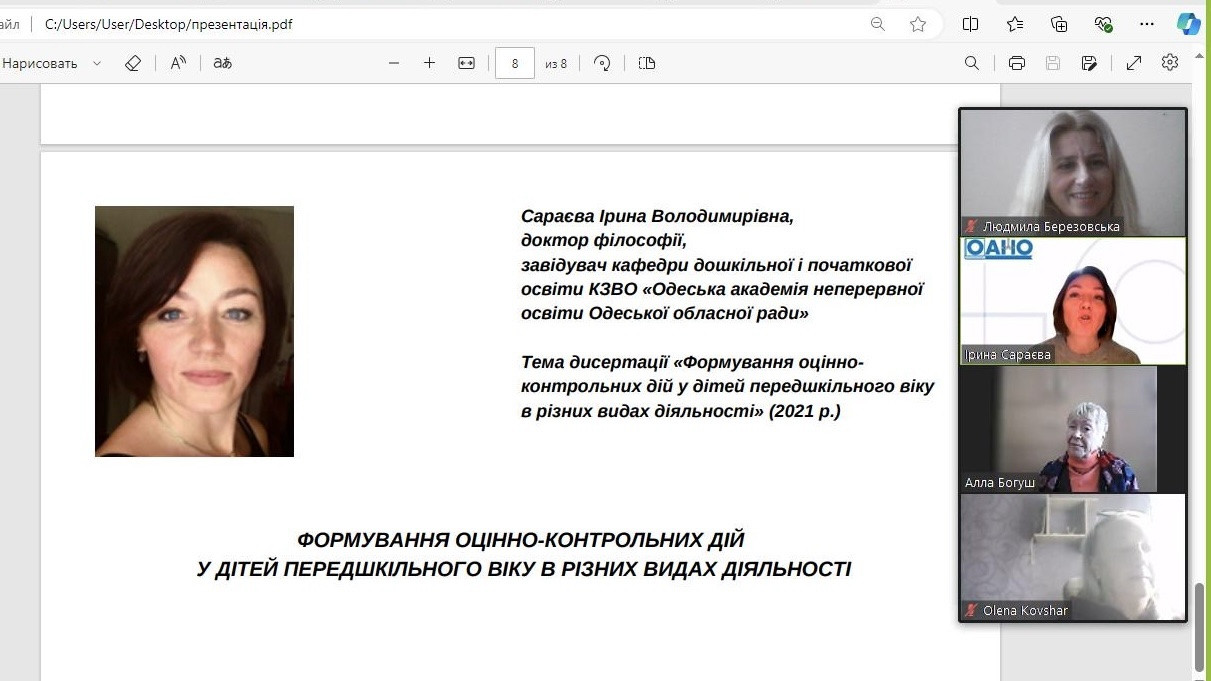Open PDF settings gear
Viewport: 1211px width, 681px height.
1170,63
